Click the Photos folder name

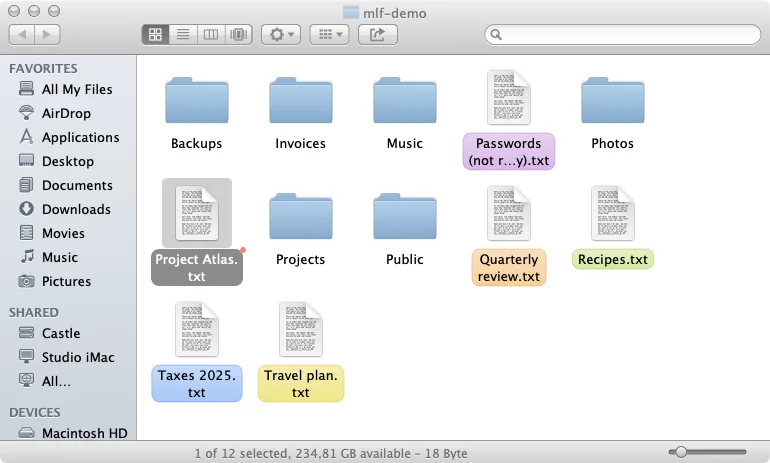click(x=612, y=143)
